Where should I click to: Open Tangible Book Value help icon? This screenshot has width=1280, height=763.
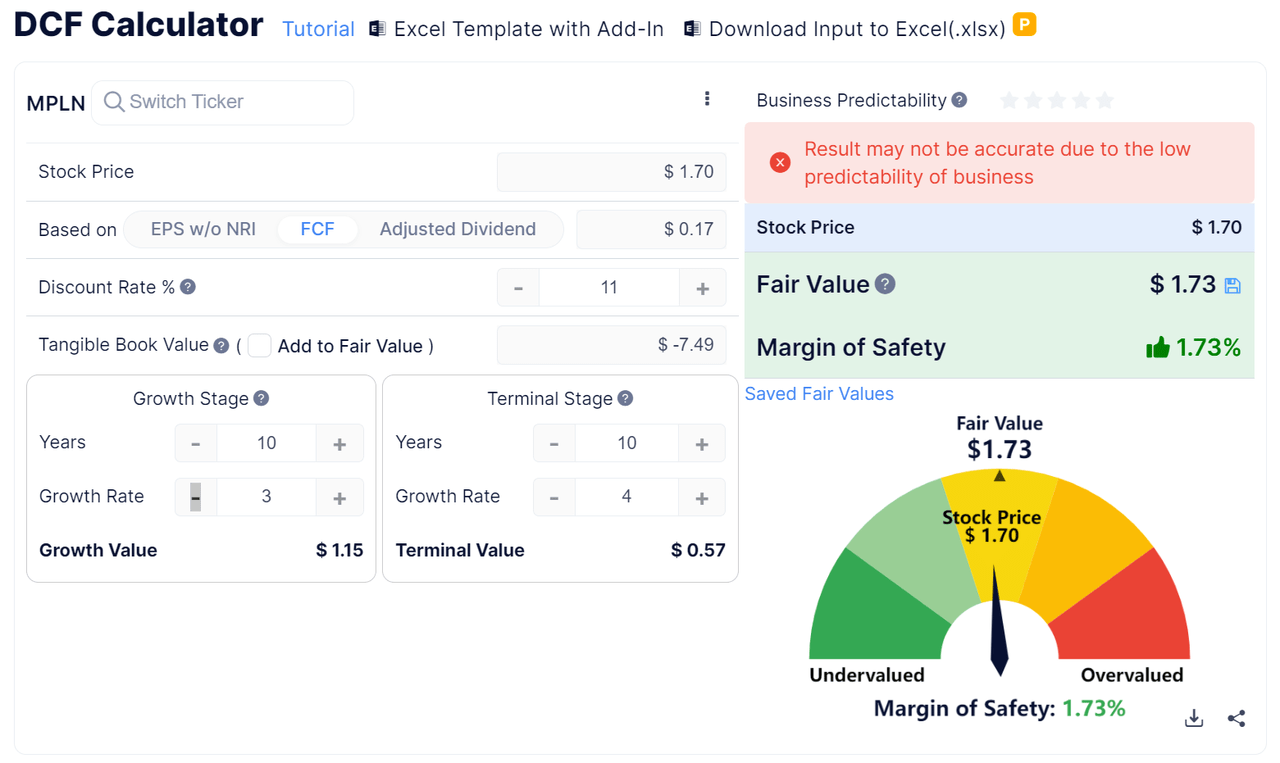pyautogui.click(x=221, y=345)
